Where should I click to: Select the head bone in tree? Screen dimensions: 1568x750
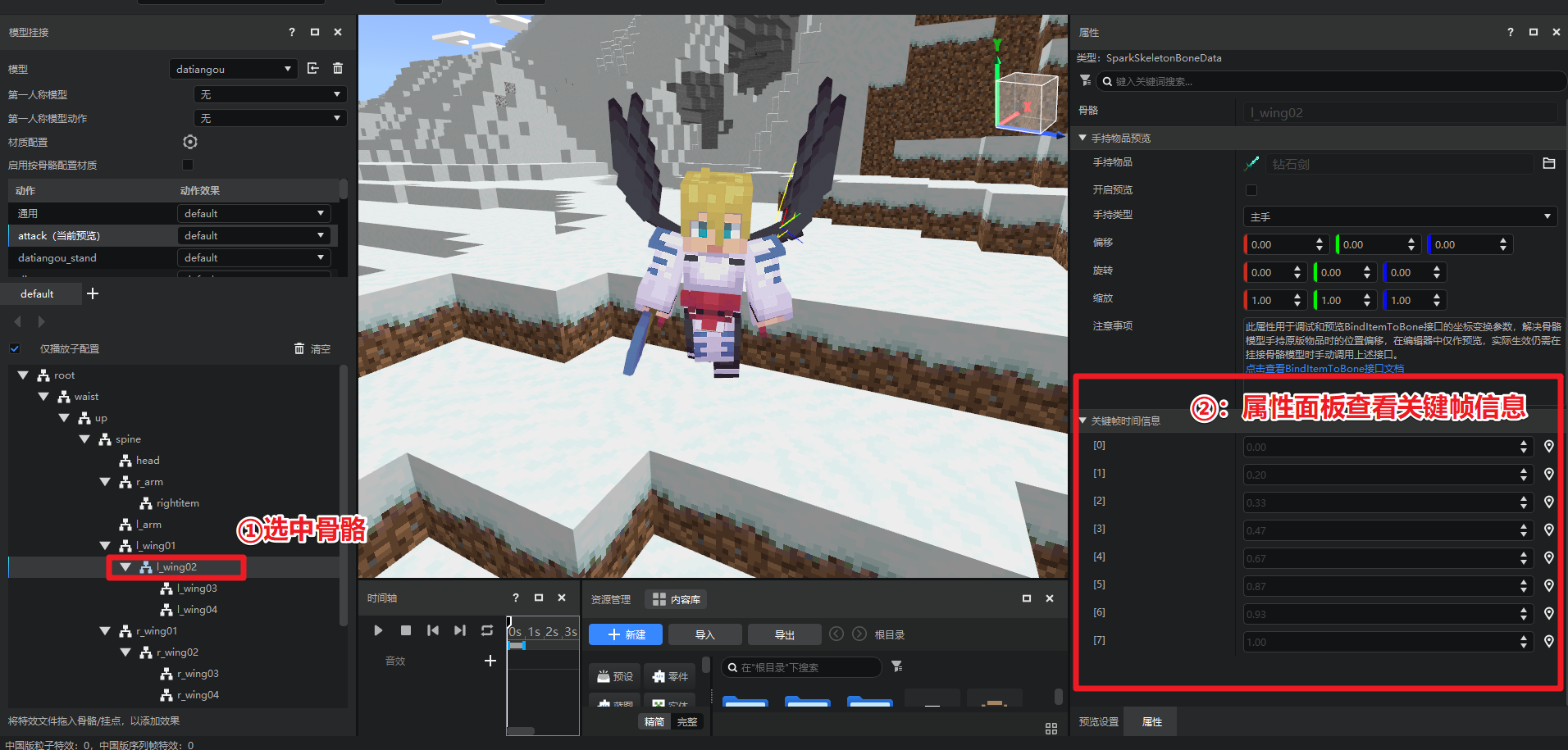point(148,460)
